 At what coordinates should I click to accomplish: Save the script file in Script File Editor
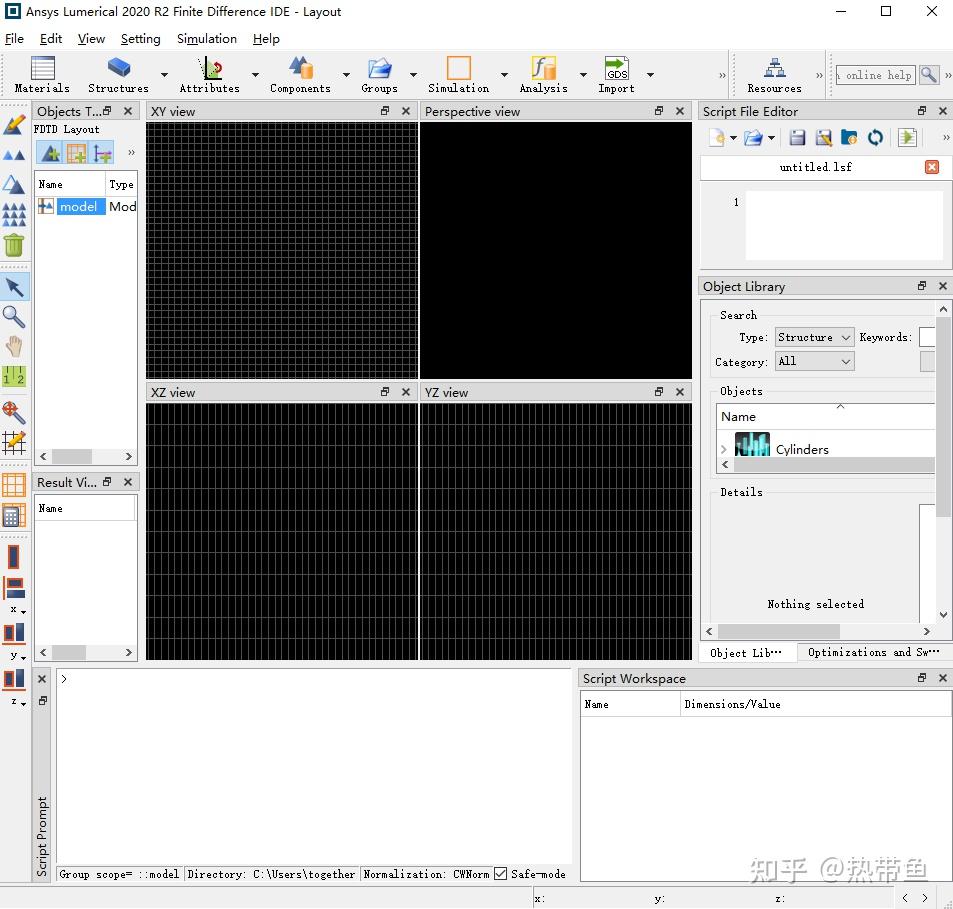coord(796,137)
